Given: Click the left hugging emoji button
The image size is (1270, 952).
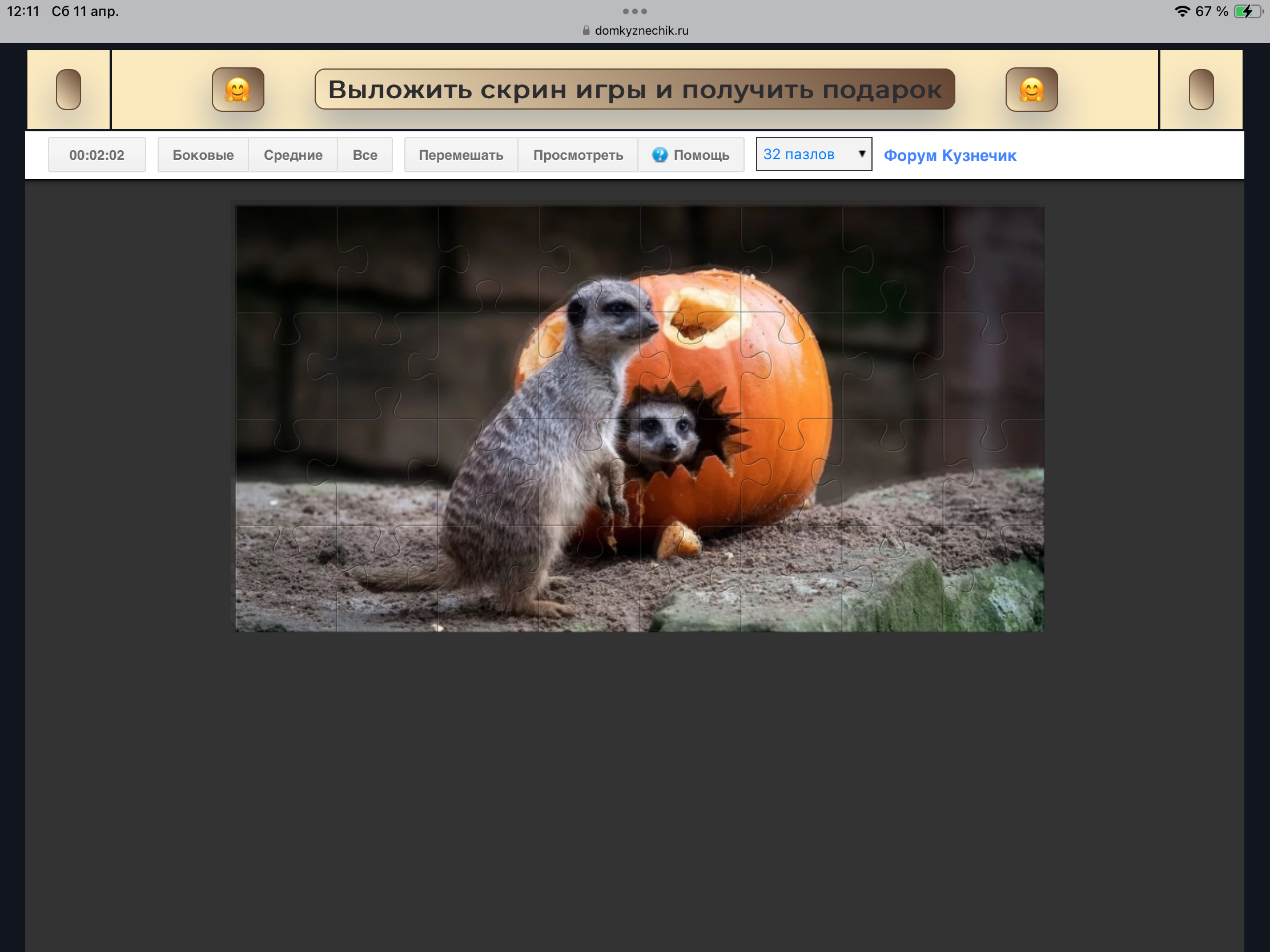Looking at the screenshot, I should point(238,90).
